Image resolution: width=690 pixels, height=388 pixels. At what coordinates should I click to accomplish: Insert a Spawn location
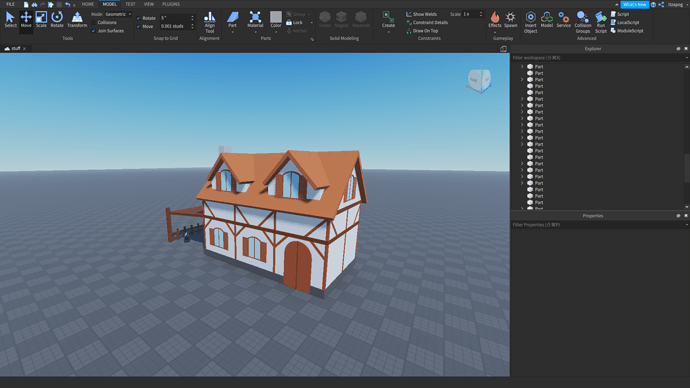pyautogui.click(x=510, y=20)
